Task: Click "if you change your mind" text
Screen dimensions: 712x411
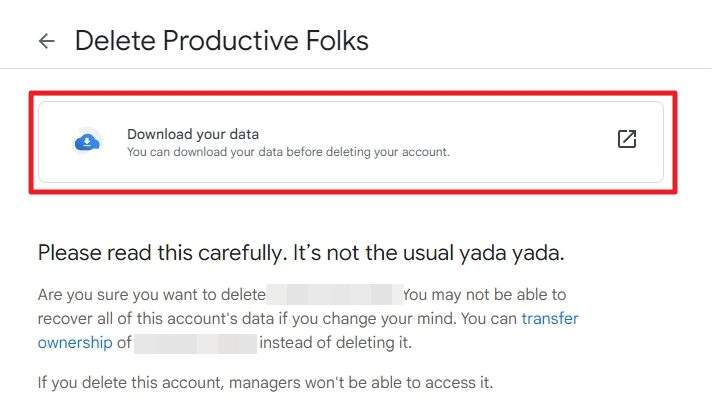Action: pyautogui.click(x=366, y=318)
